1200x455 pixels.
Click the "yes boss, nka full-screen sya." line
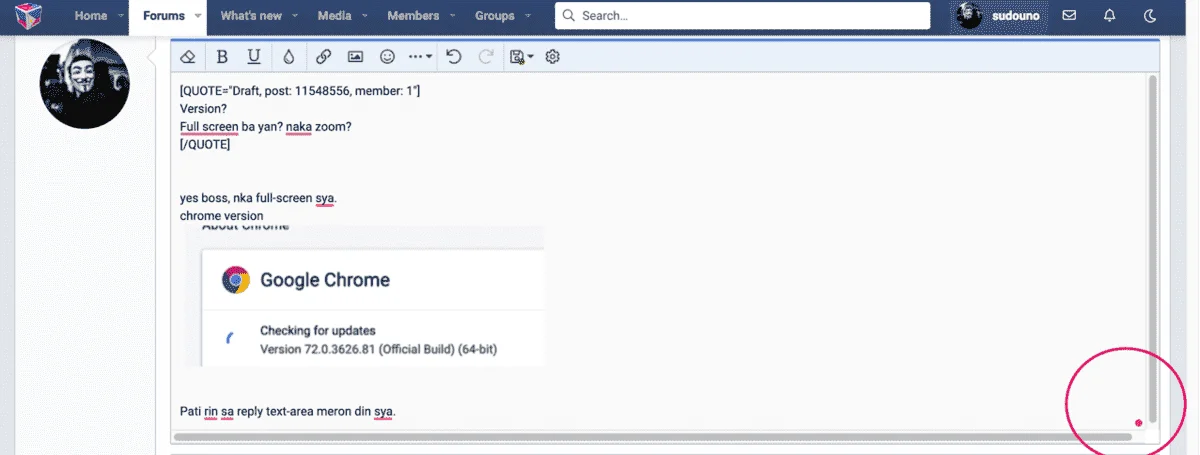point(258,198)
